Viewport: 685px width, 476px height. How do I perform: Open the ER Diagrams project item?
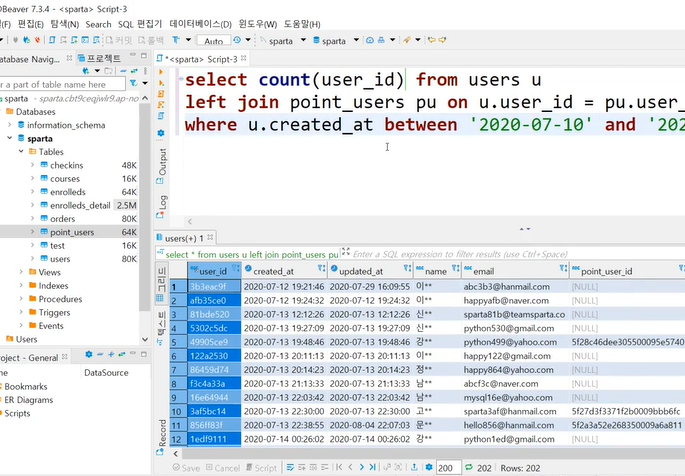pyautogui.click(x=29, y=400)
